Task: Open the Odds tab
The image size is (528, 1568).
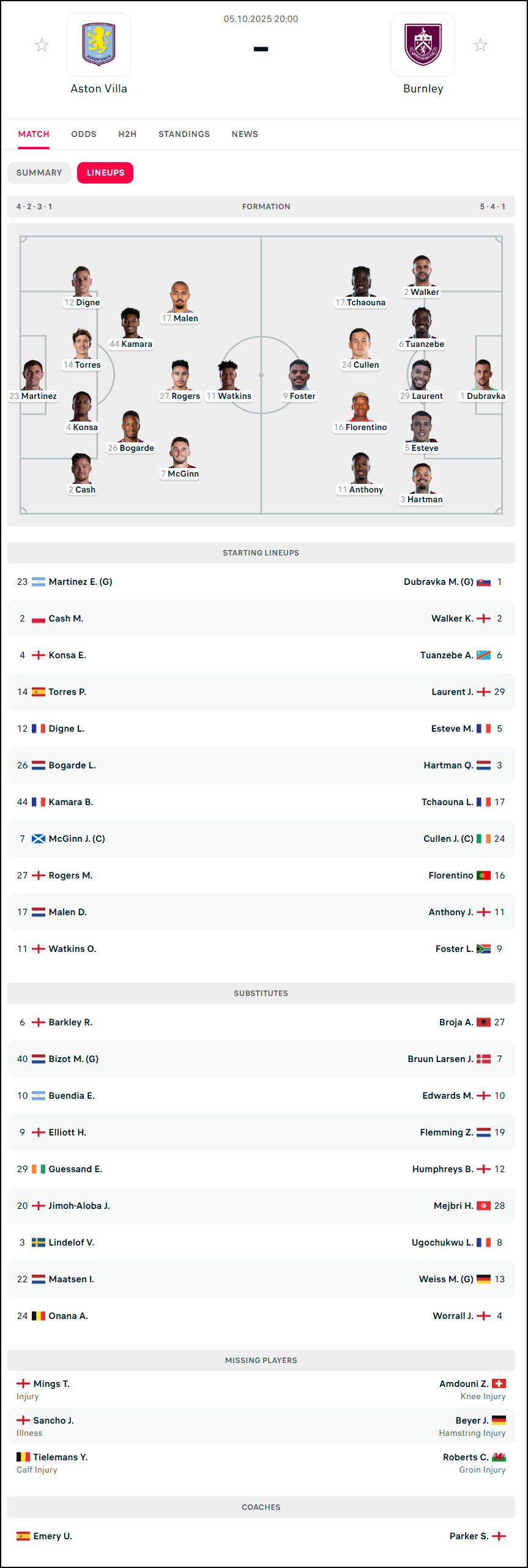Action: [84, 134]
